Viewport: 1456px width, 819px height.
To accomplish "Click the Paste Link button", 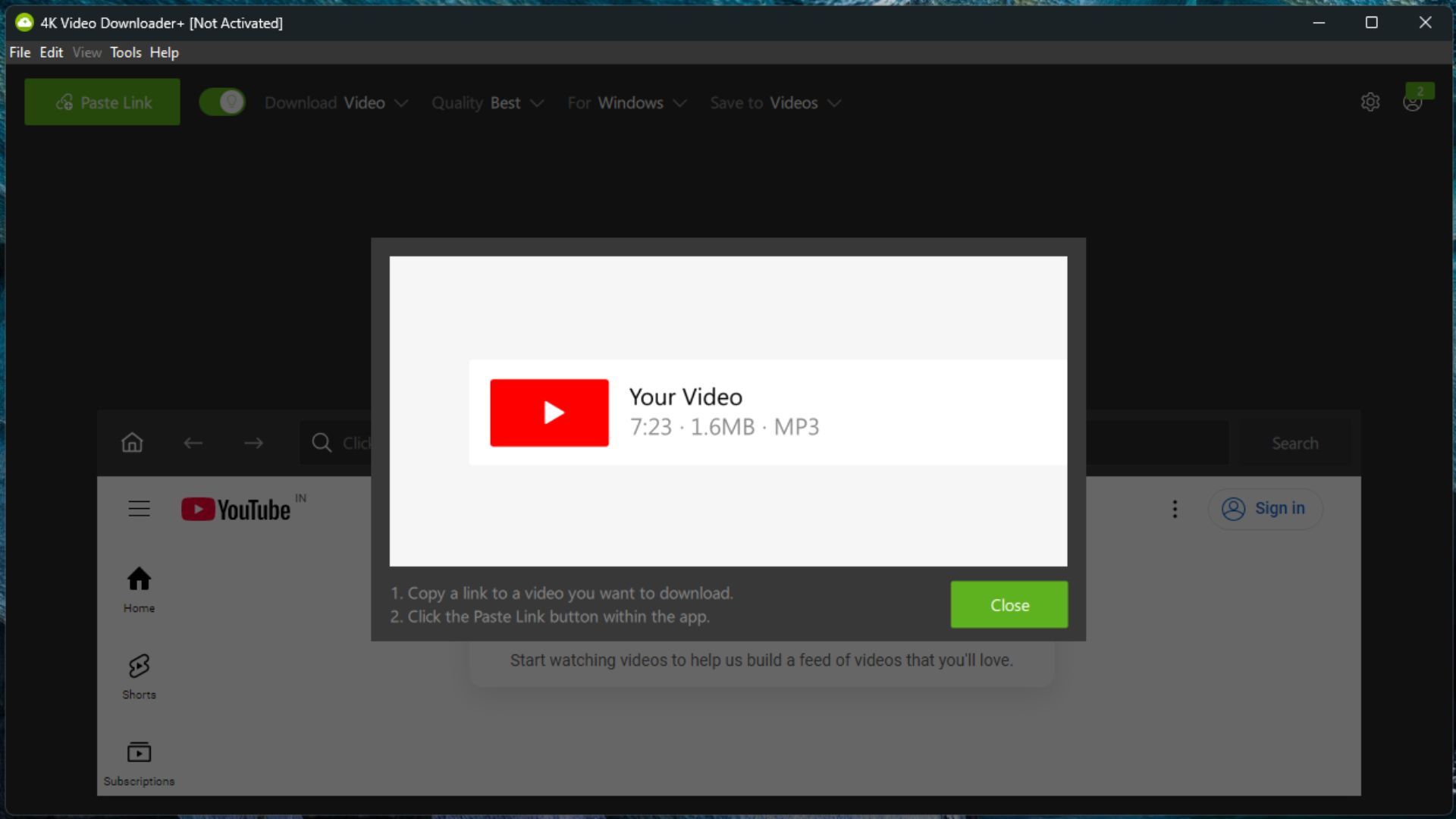I will pyautogui.click(x=102, y=102).
